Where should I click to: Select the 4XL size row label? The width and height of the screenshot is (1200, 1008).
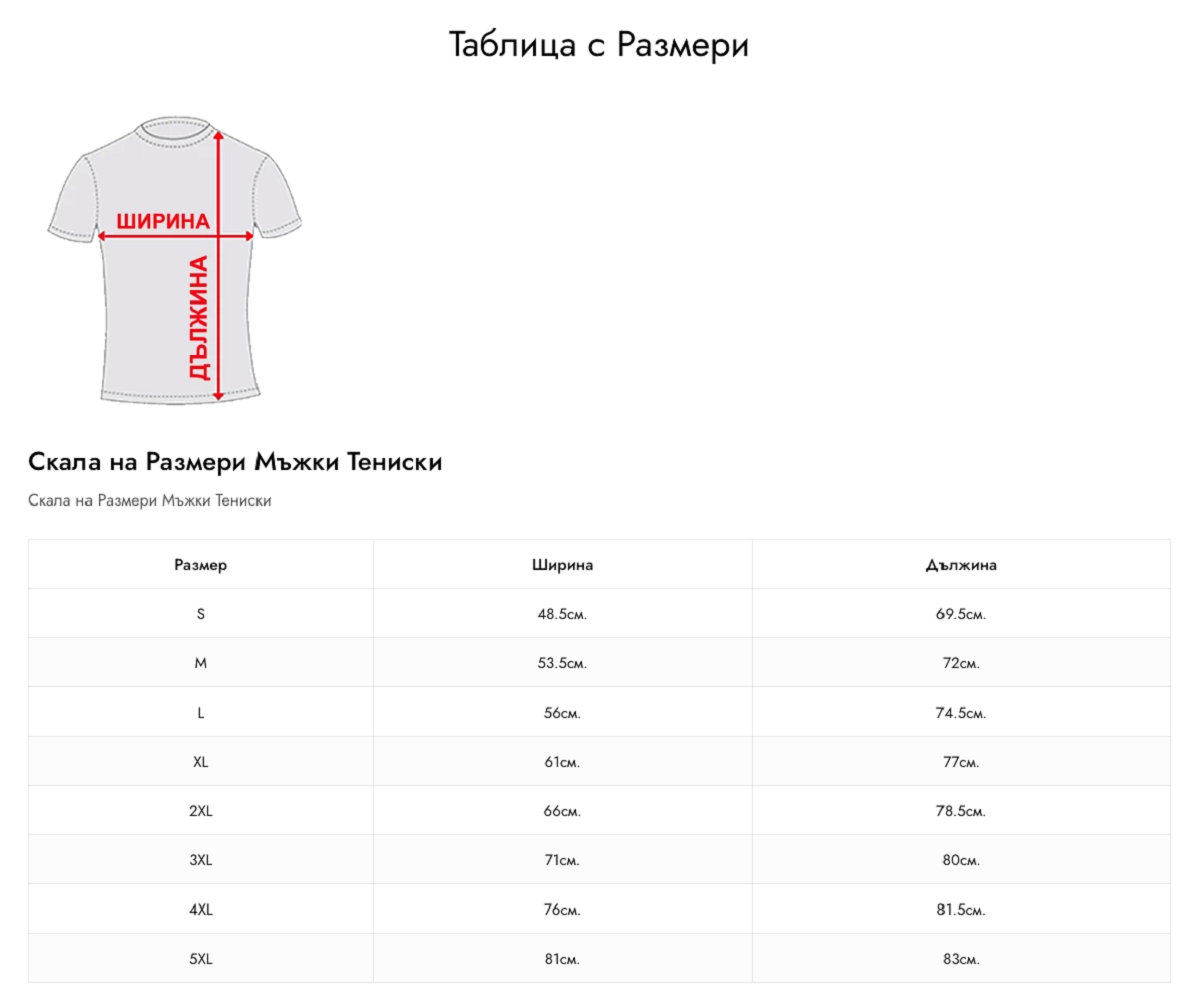click(200, 910)
